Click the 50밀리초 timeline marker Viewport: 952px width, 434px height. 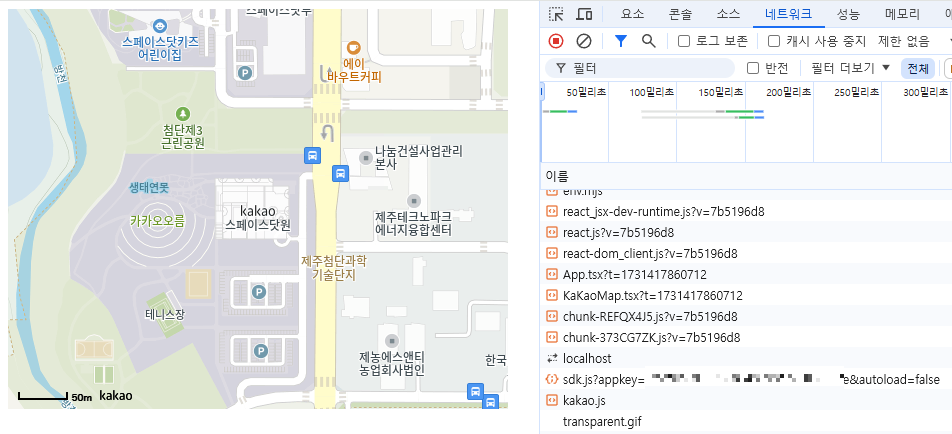586,92
